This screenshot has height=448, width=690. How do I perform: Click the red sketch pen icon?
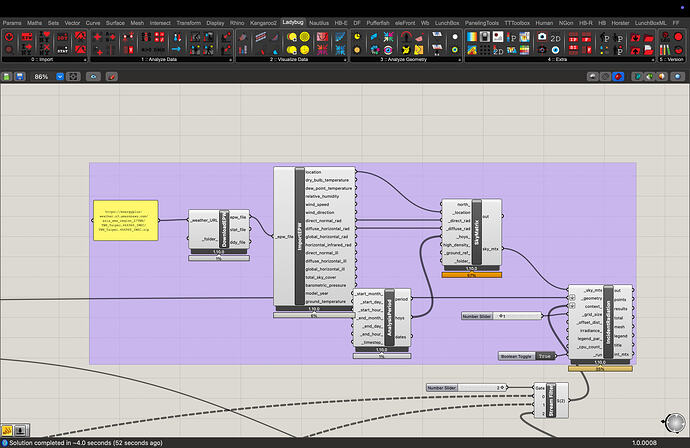[x=112, y=77]
